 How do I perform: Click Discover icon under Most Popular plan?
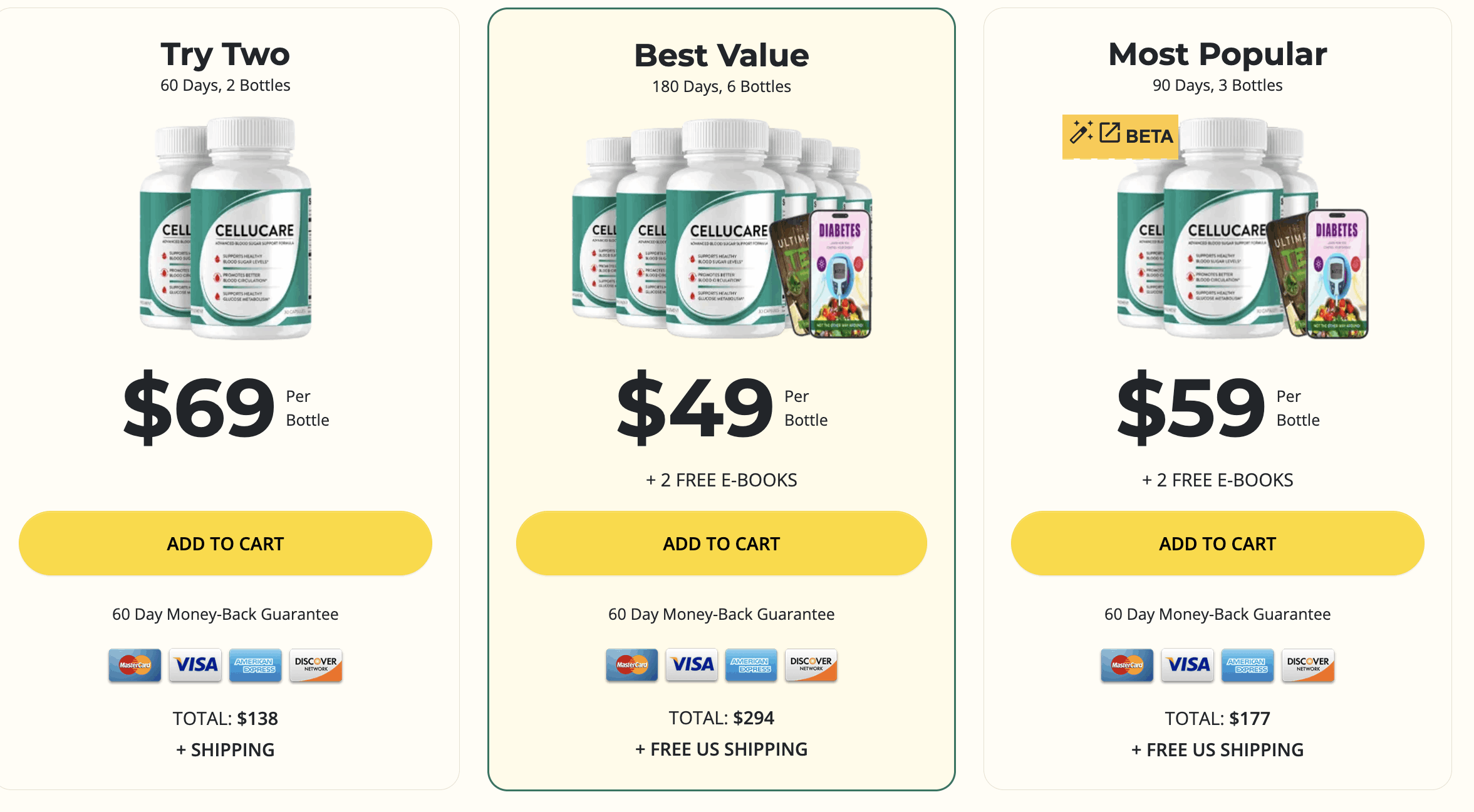coord(1307,665)
